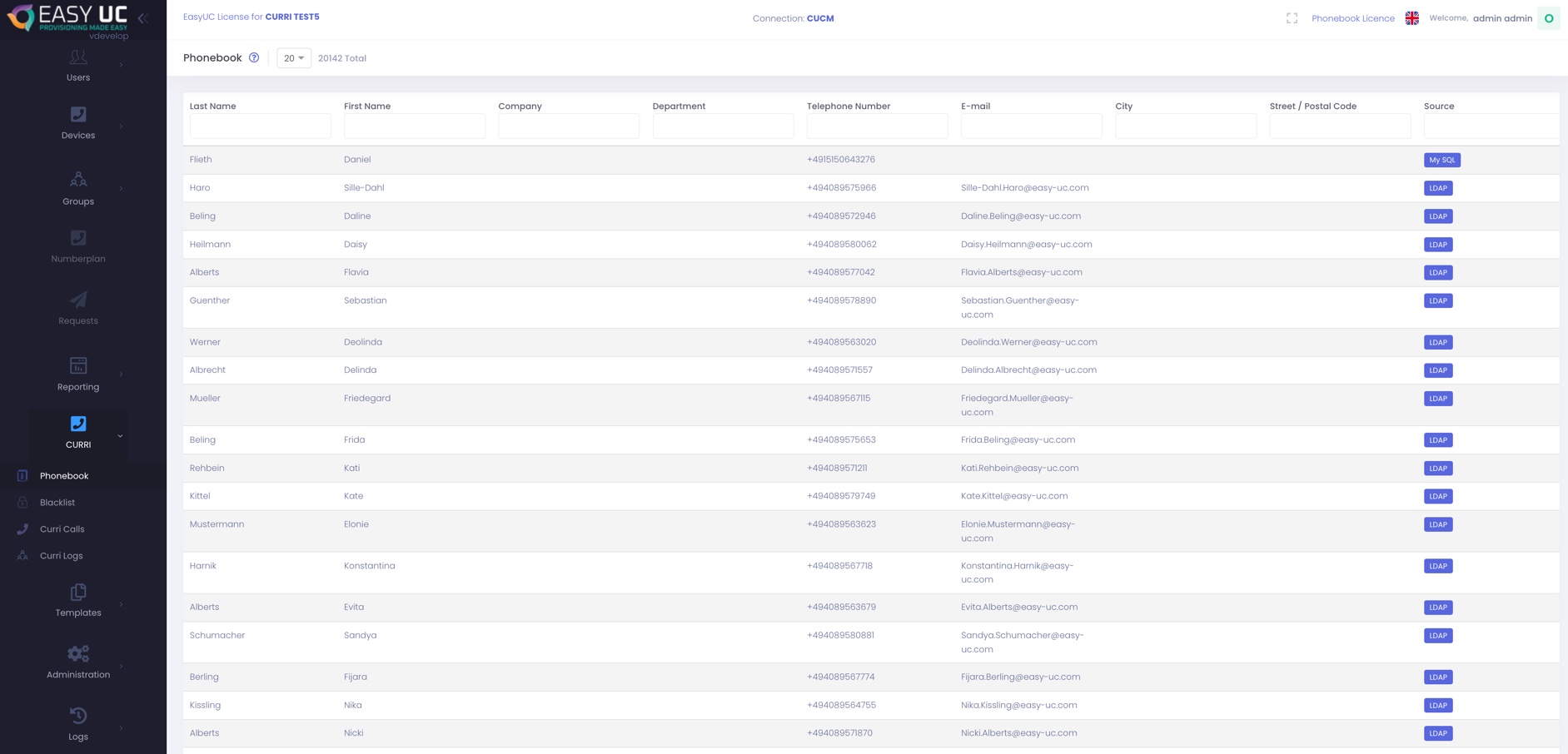Open the Users sidebar icon
1568x754 pixels.
pyautogui.click(x=78, y=57)
